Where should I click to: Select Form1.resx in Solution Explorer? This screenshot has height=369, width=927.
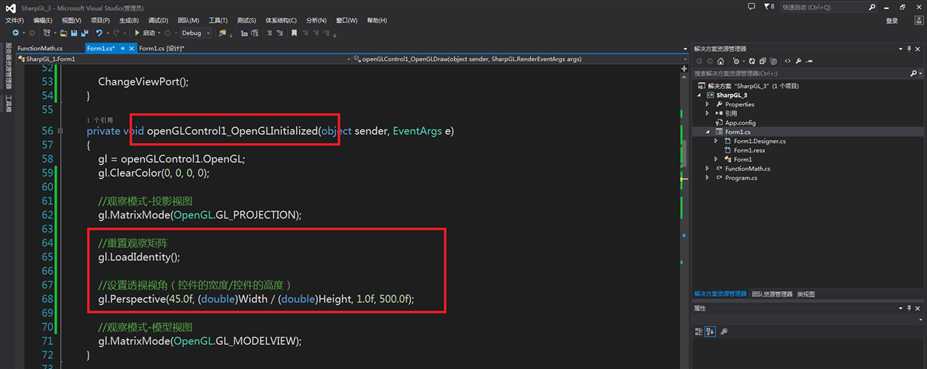click(x=750, y=150)
